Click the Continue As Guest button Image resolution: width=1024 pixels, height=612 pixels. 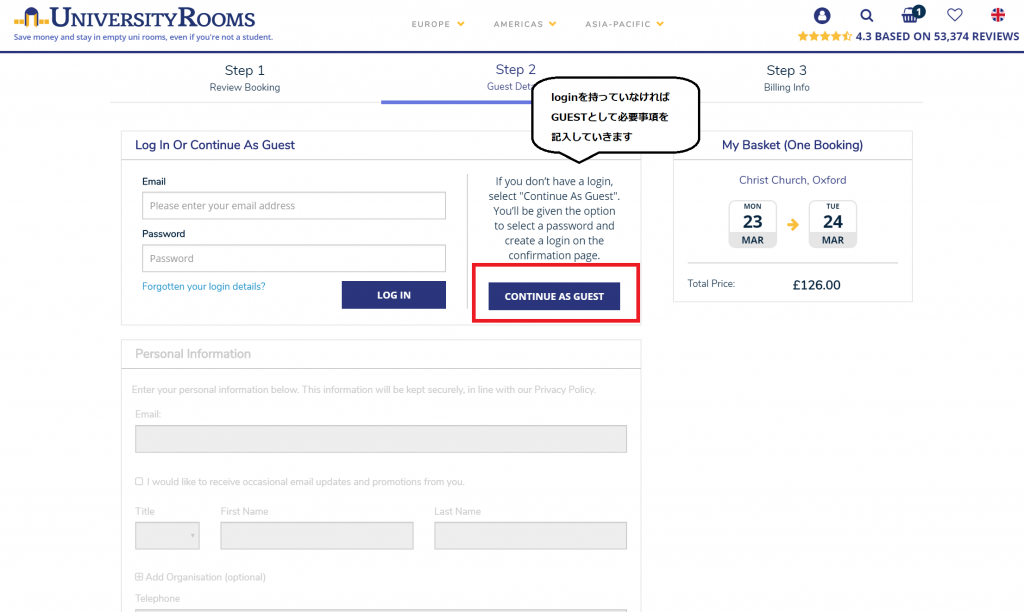pyautogui.click(x=554, y=296)
